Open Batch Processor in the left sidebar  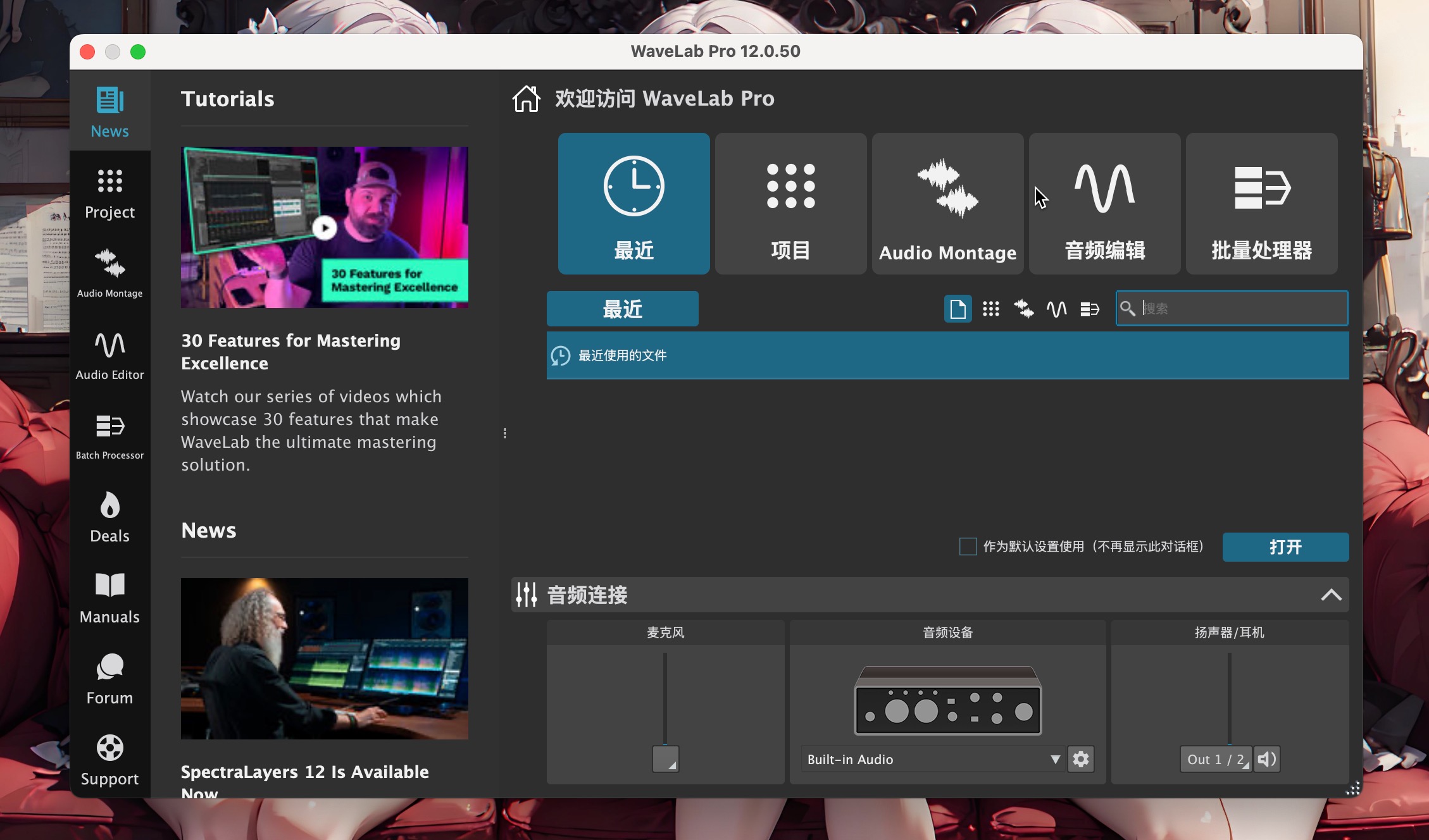click(109, 436)
